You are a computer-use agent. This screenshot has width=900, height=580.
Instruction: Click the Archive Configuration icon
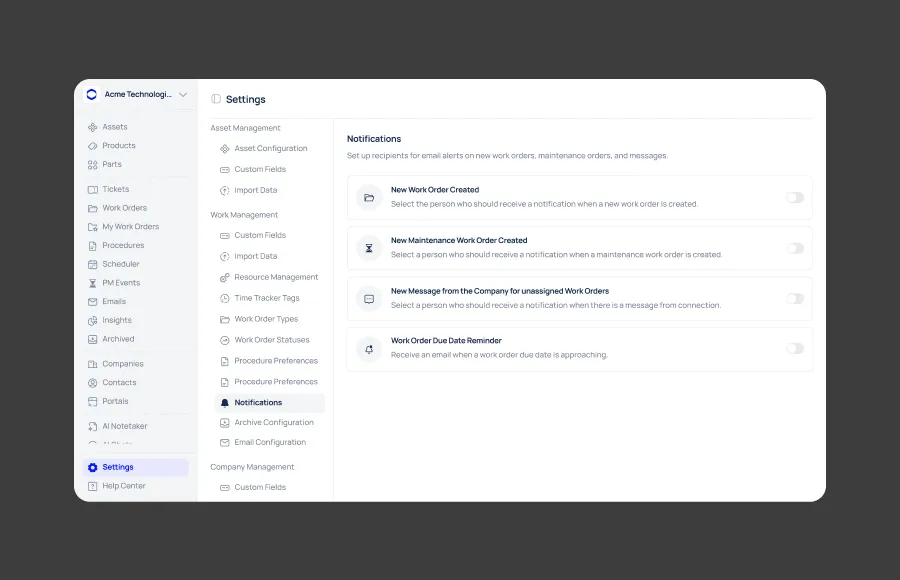coord(225,423)
